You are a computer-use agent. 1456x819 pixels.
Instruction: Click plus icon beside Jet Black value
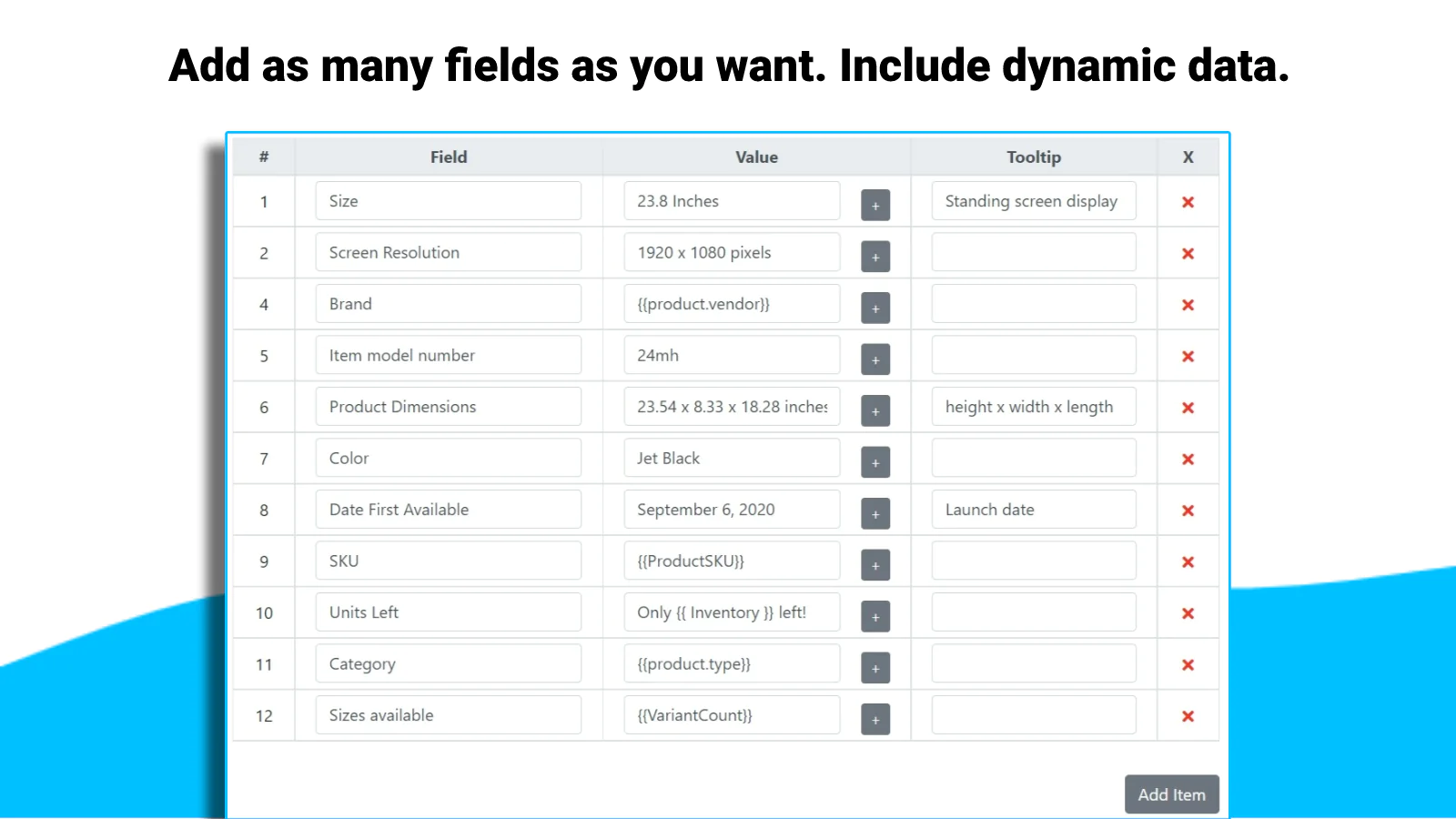875,462
